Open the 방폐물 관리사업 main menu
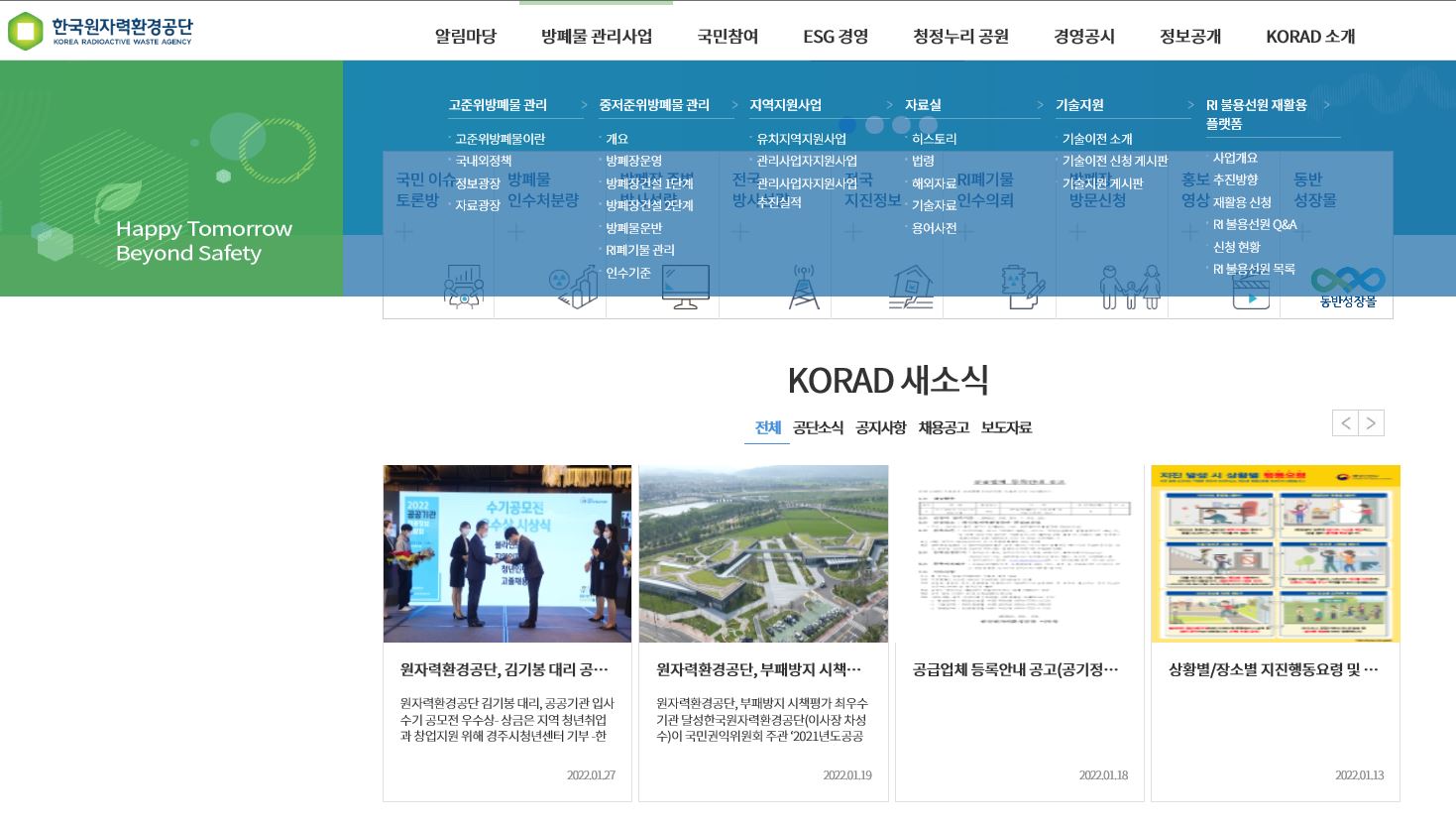 [597, 37]
